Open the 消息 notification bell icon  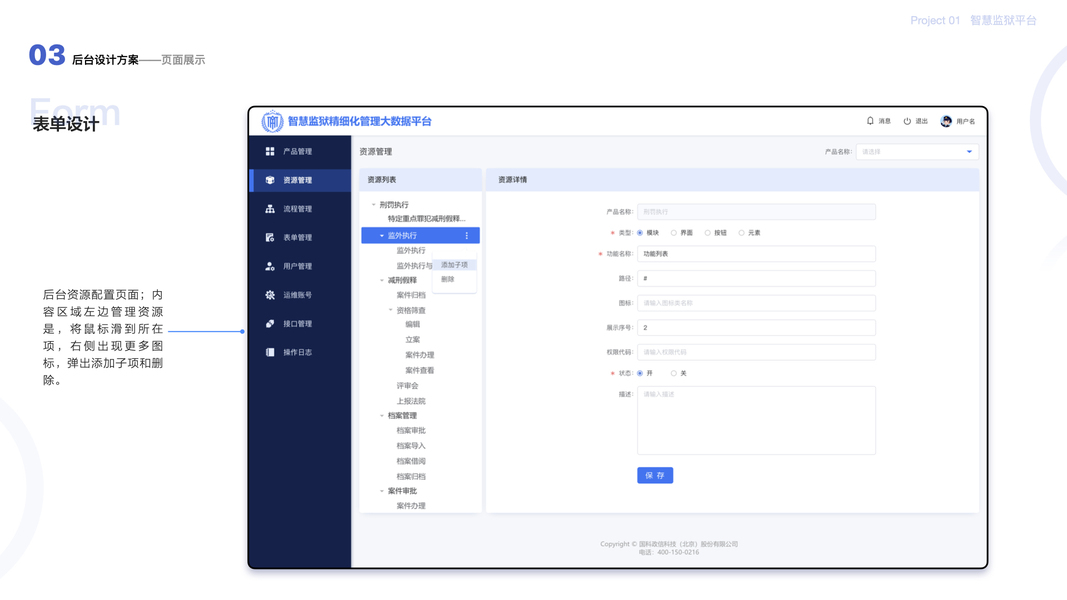(870, 121)
